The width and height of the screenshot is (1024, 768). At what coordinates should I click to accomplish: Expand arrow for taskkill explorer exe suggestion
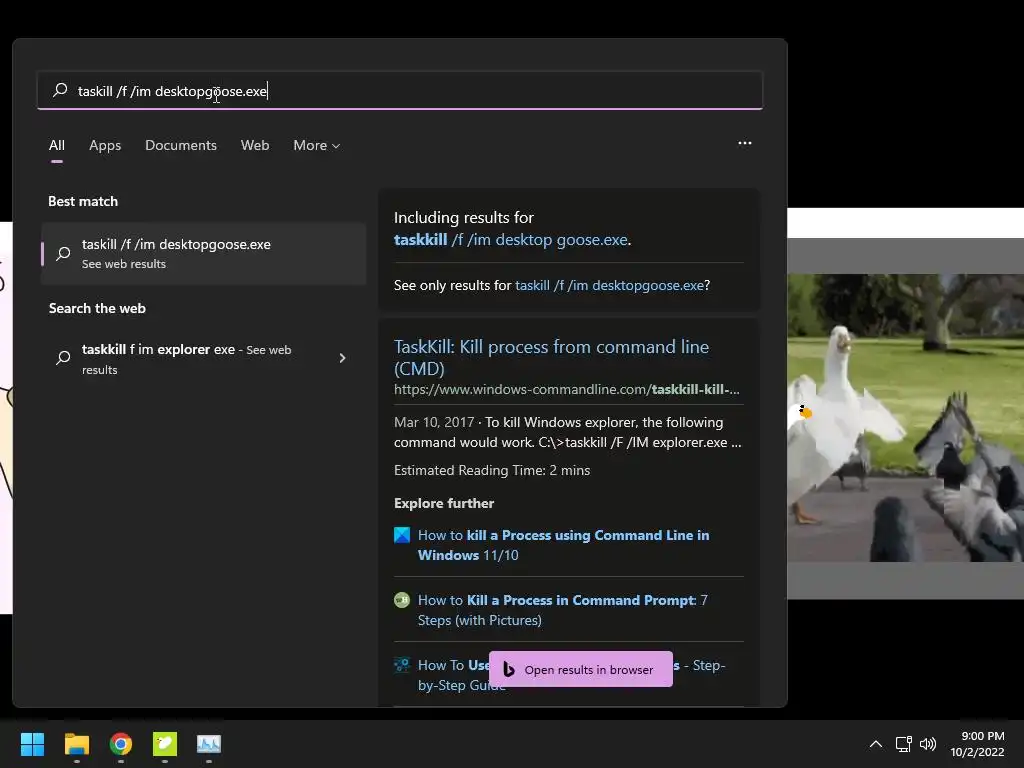click(x=342, y=358)
